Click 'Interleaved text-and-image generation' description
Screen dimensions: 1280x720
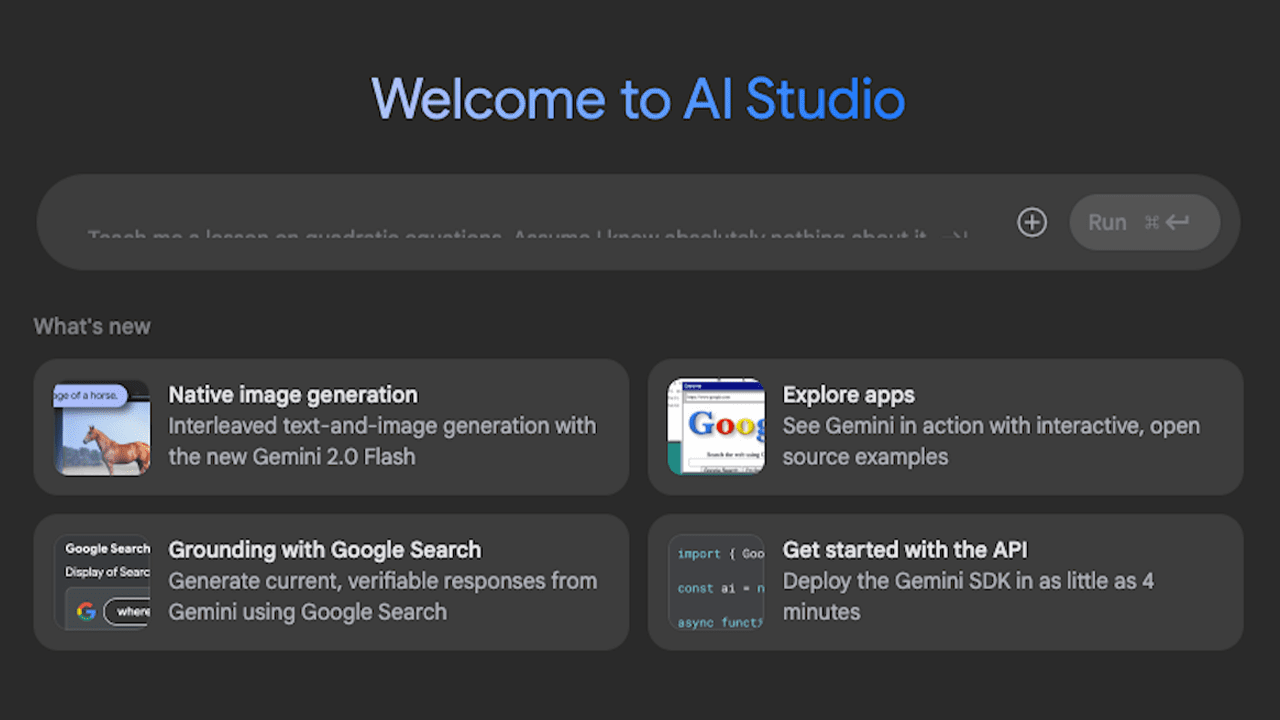pyautogui.click(x=382, y=441)
